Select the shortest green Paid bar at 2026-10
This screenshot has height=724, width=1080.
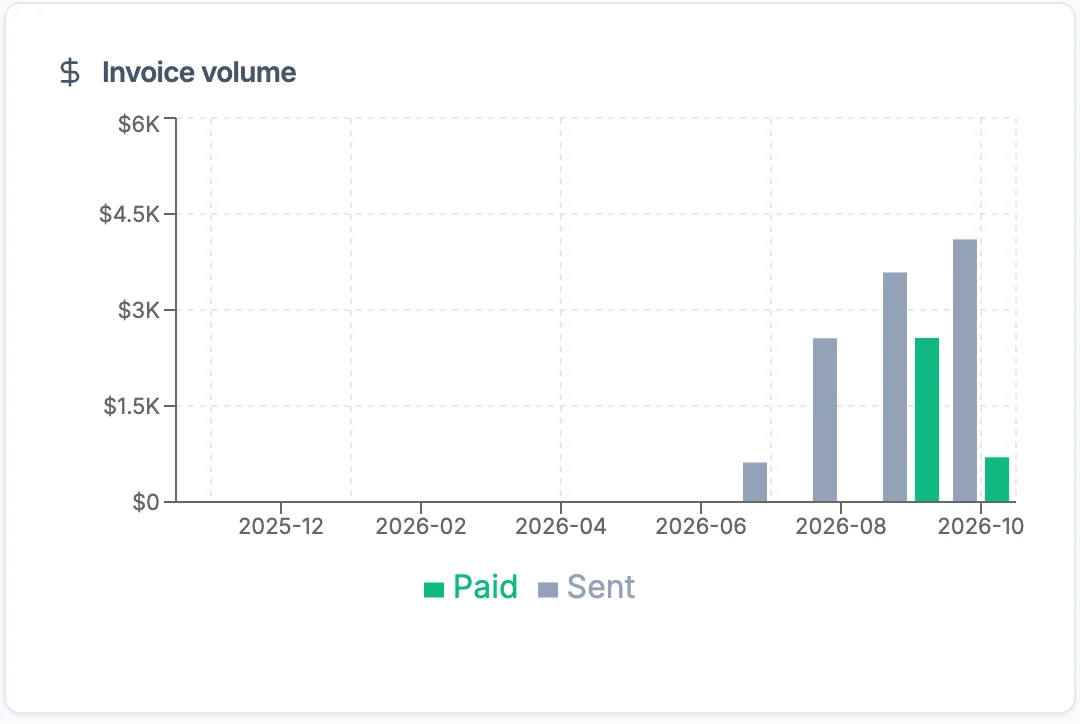click(x=997, y=479)
